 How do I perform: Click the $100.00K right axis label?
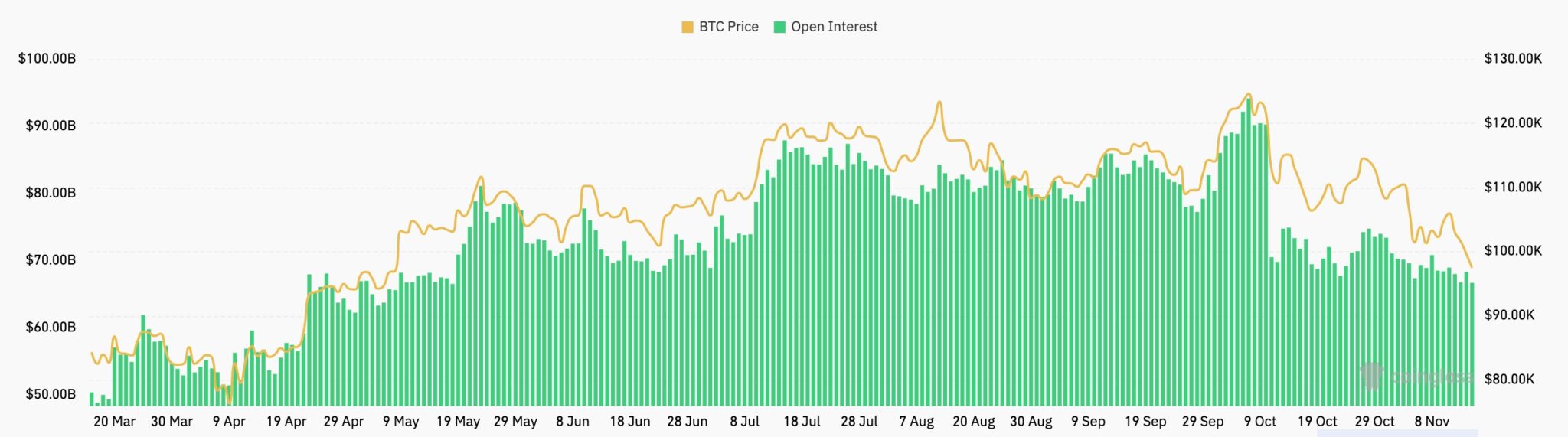tap(1513, 251)
